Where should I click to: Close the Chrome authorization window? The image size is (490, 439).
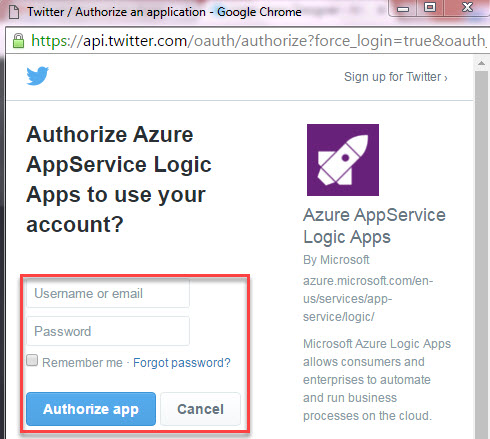[x=467, y=8]
